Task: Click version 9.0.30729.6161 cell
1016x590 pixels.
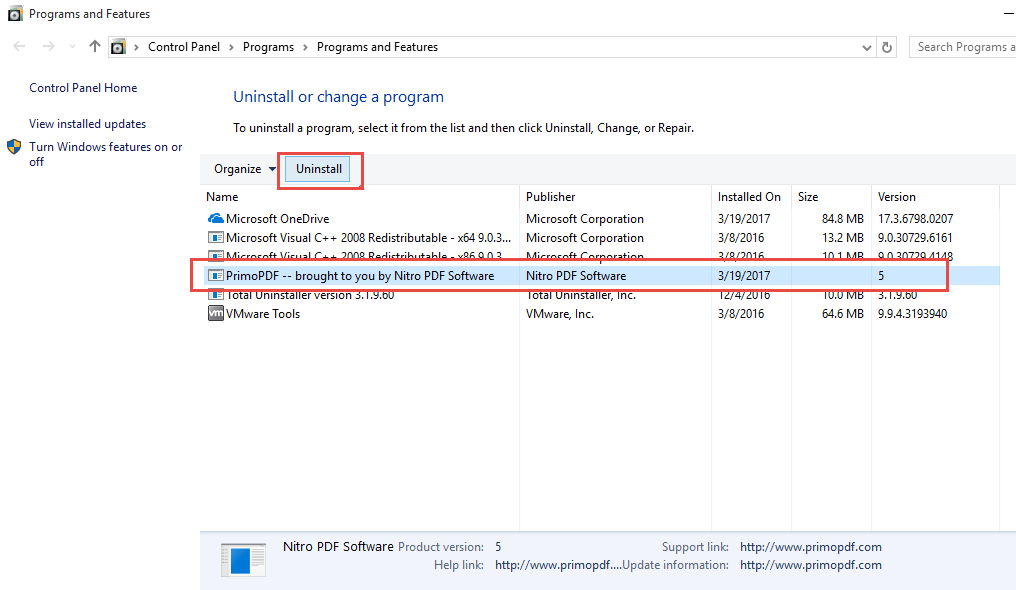Action: [x=915, y=238]
